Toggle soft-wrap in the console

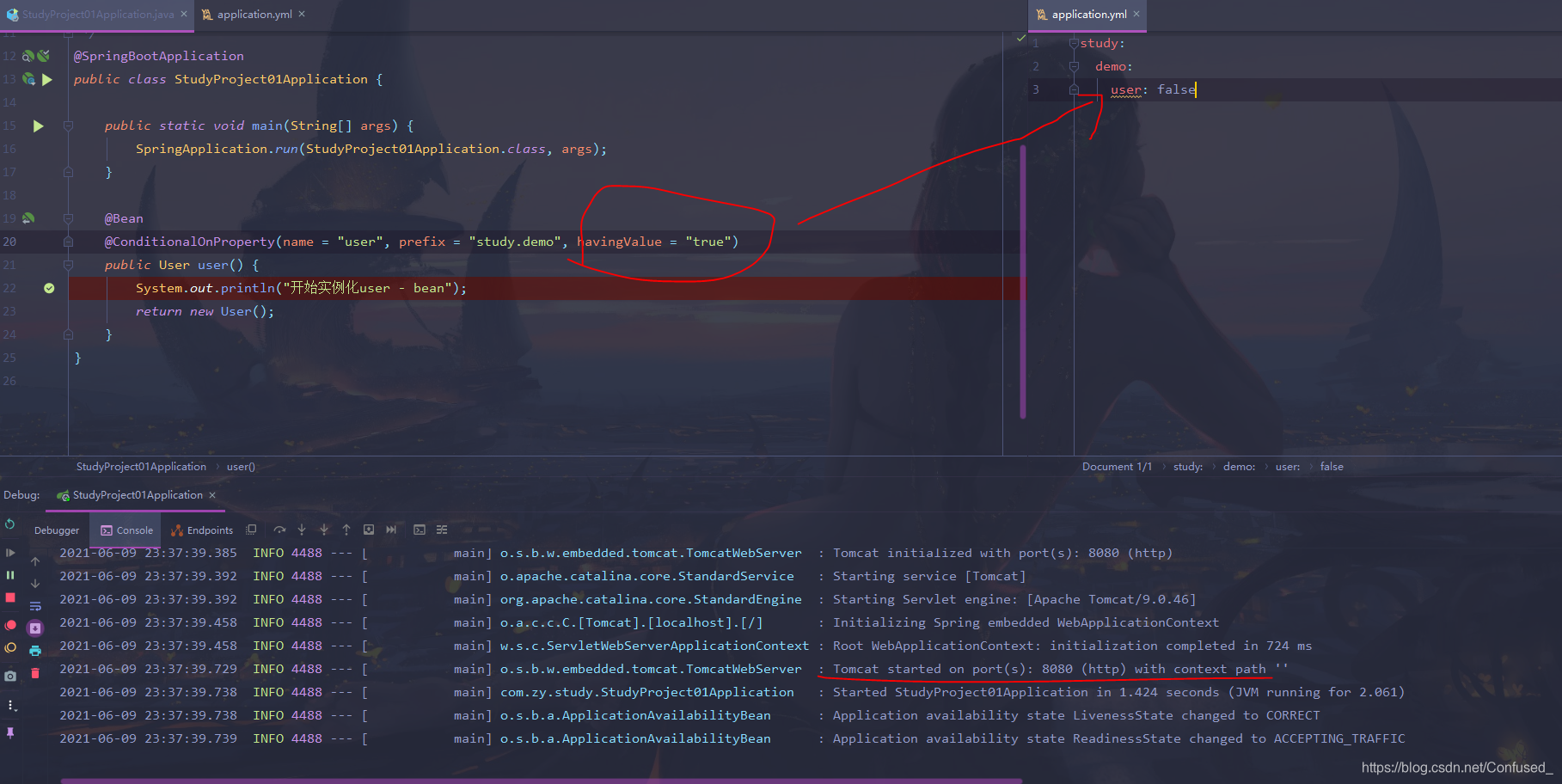coord(35,606)
